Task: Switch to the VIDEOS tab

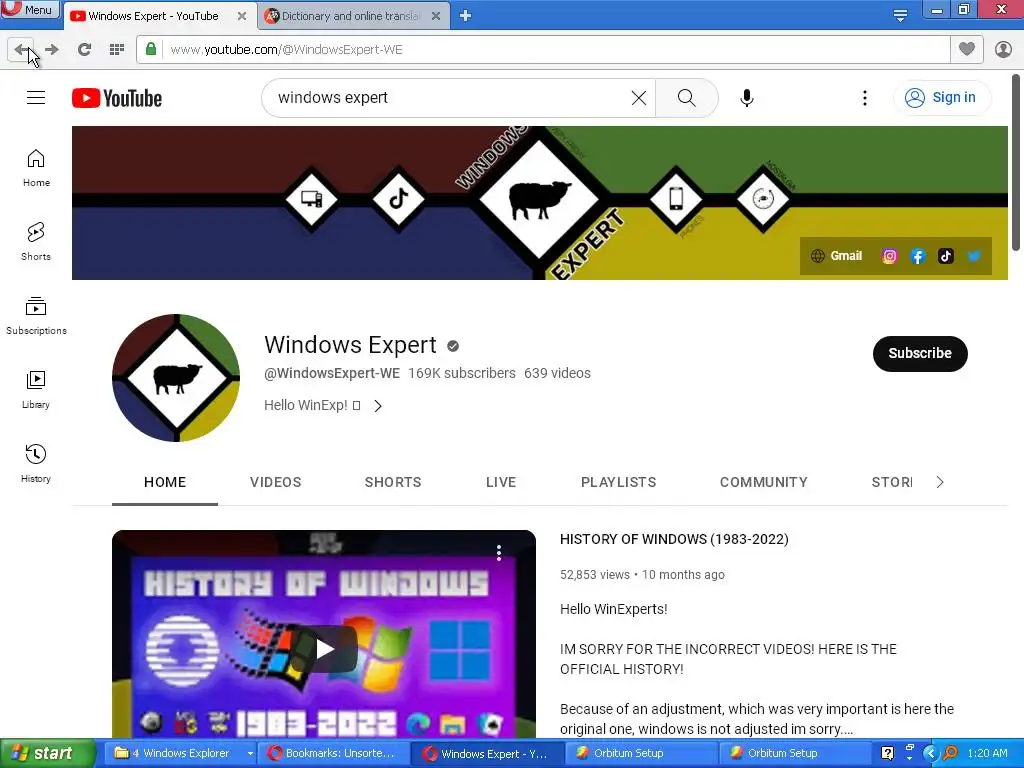Action: coord(276,483)
